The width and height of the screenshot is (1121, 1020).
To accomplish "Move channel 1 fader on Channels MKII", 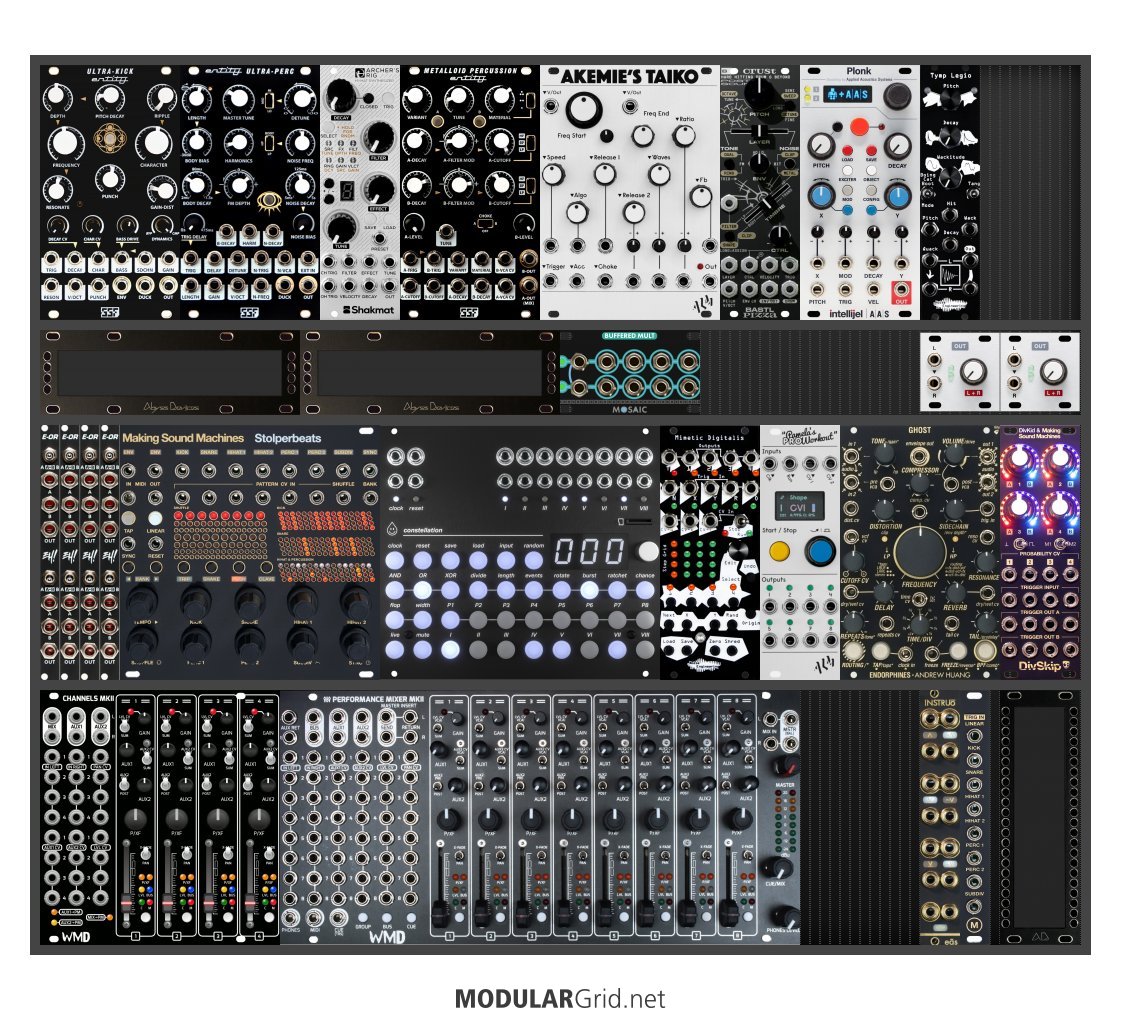I will point(127,903).
